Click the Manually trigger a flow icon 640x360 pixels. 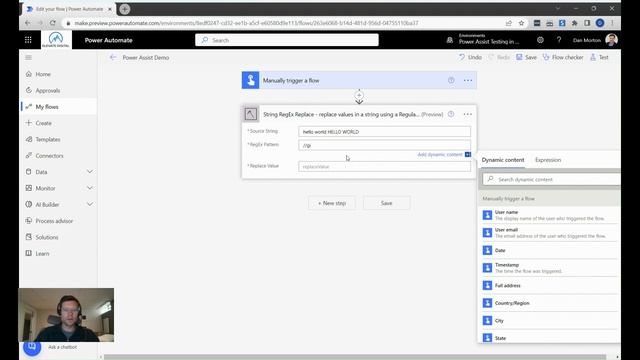pos(250,80)
